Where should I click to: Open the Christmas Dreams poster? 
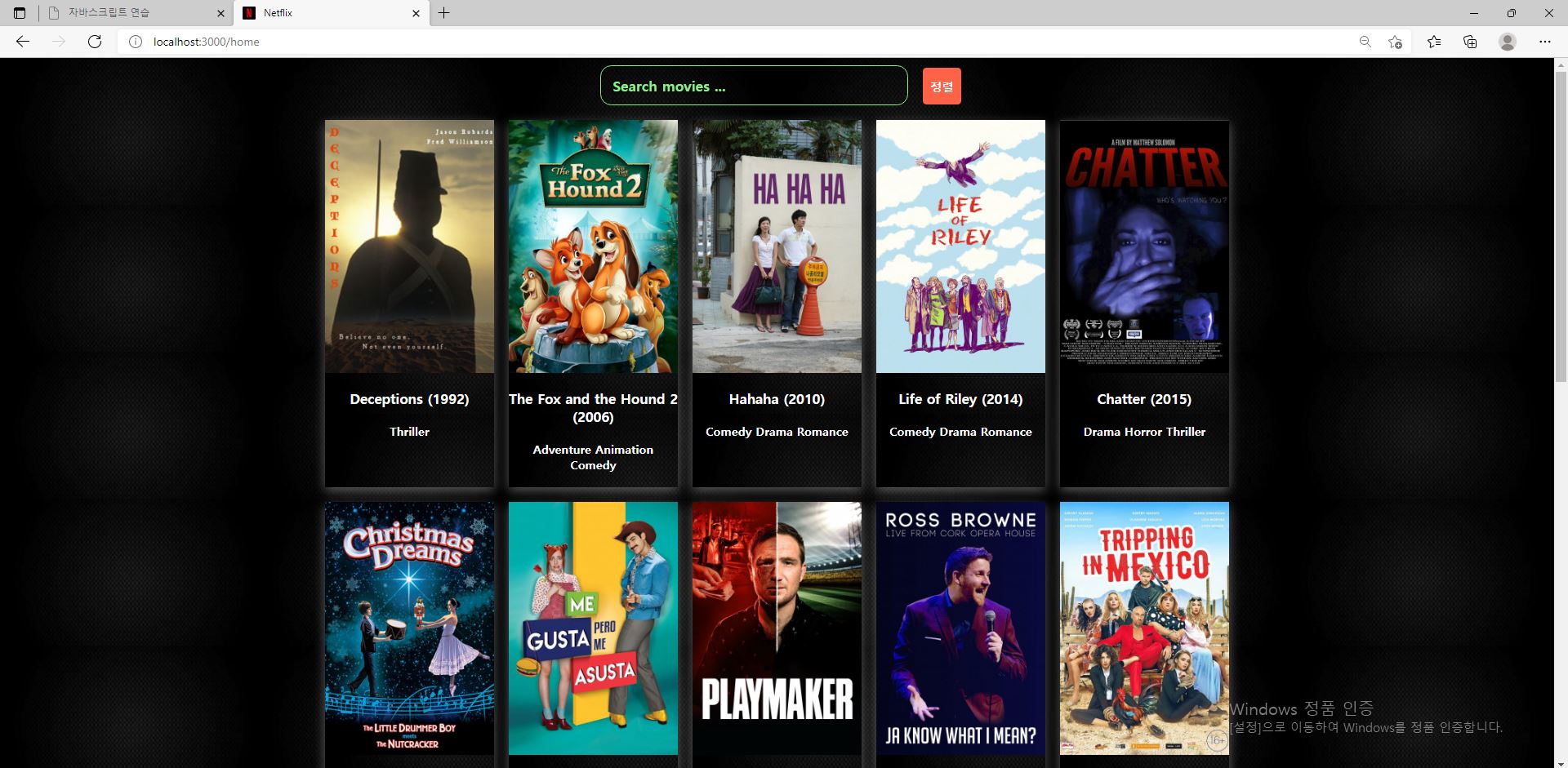pos(409,628)
